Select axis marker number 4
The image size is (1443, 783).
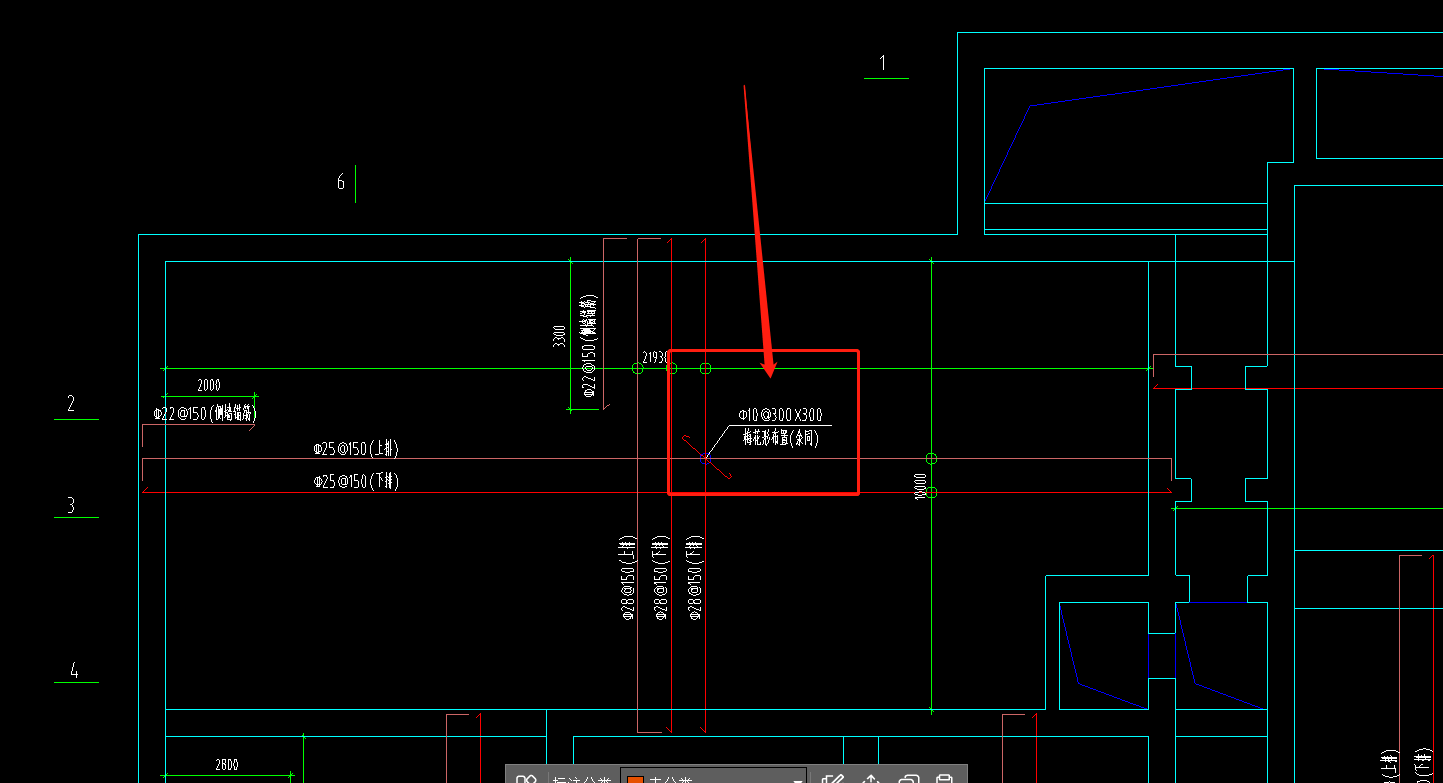pos(73,670)
